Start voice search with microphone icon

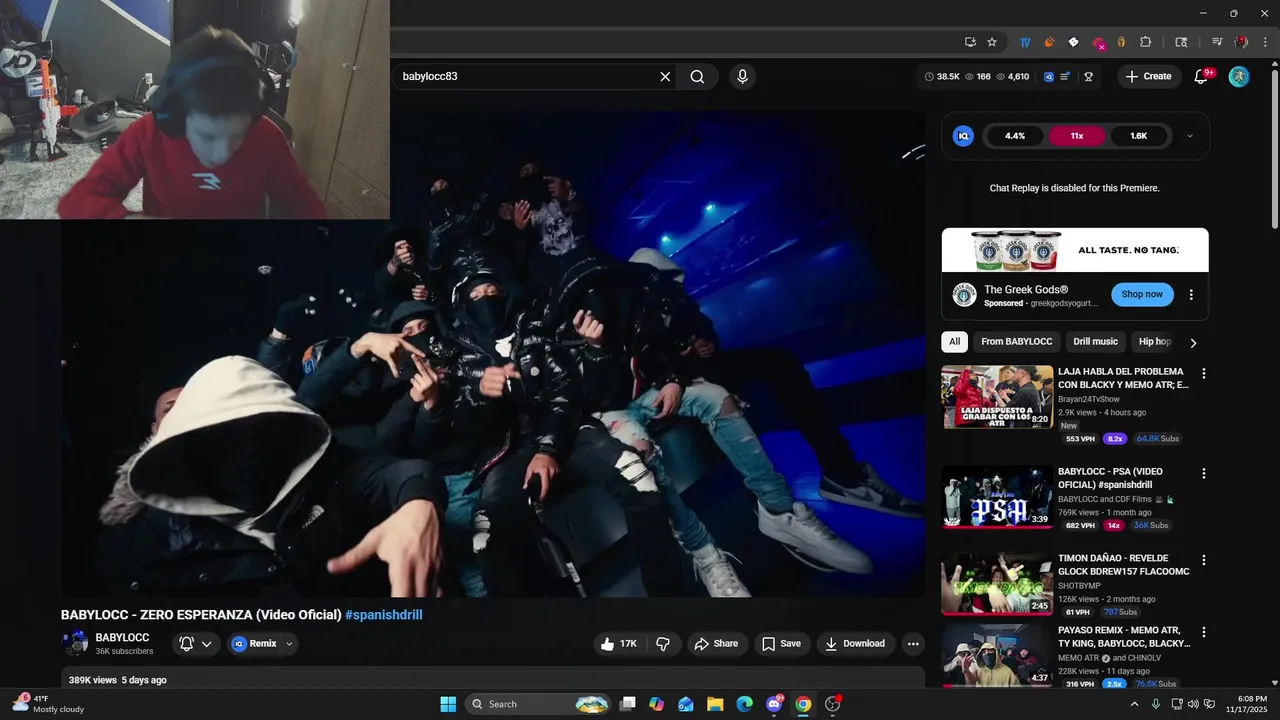[x=742, y=76]
